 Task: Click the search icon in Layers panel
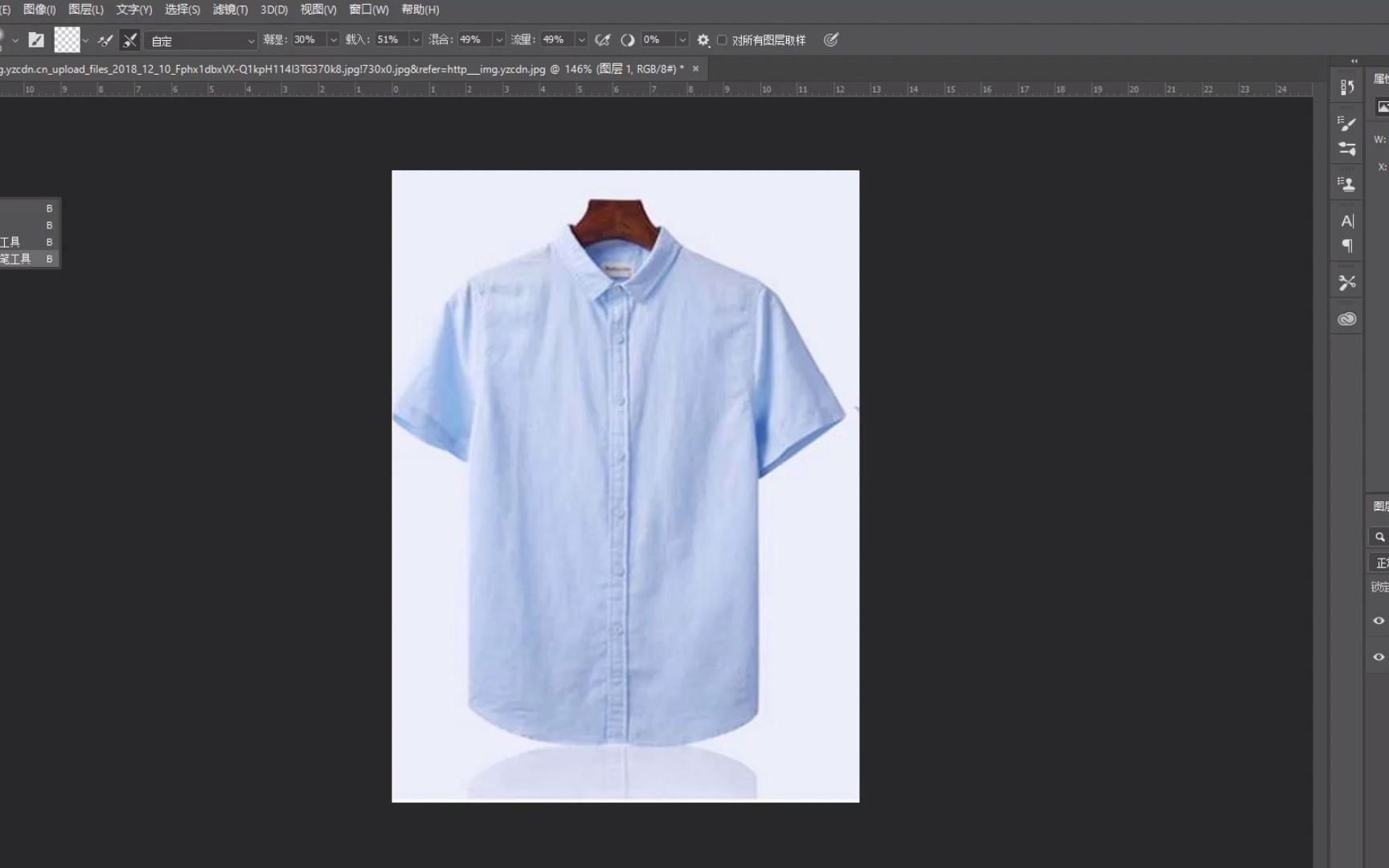[x=1379, y=536]
